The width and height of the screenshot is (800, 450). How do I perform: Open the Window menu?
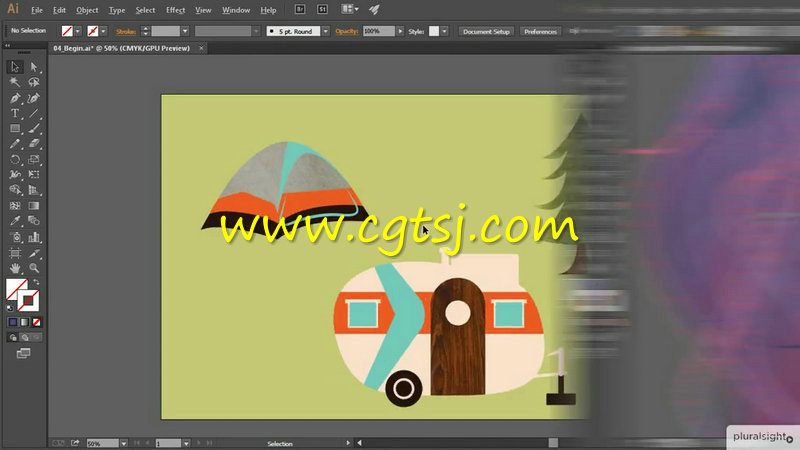[x=236, y=10]
